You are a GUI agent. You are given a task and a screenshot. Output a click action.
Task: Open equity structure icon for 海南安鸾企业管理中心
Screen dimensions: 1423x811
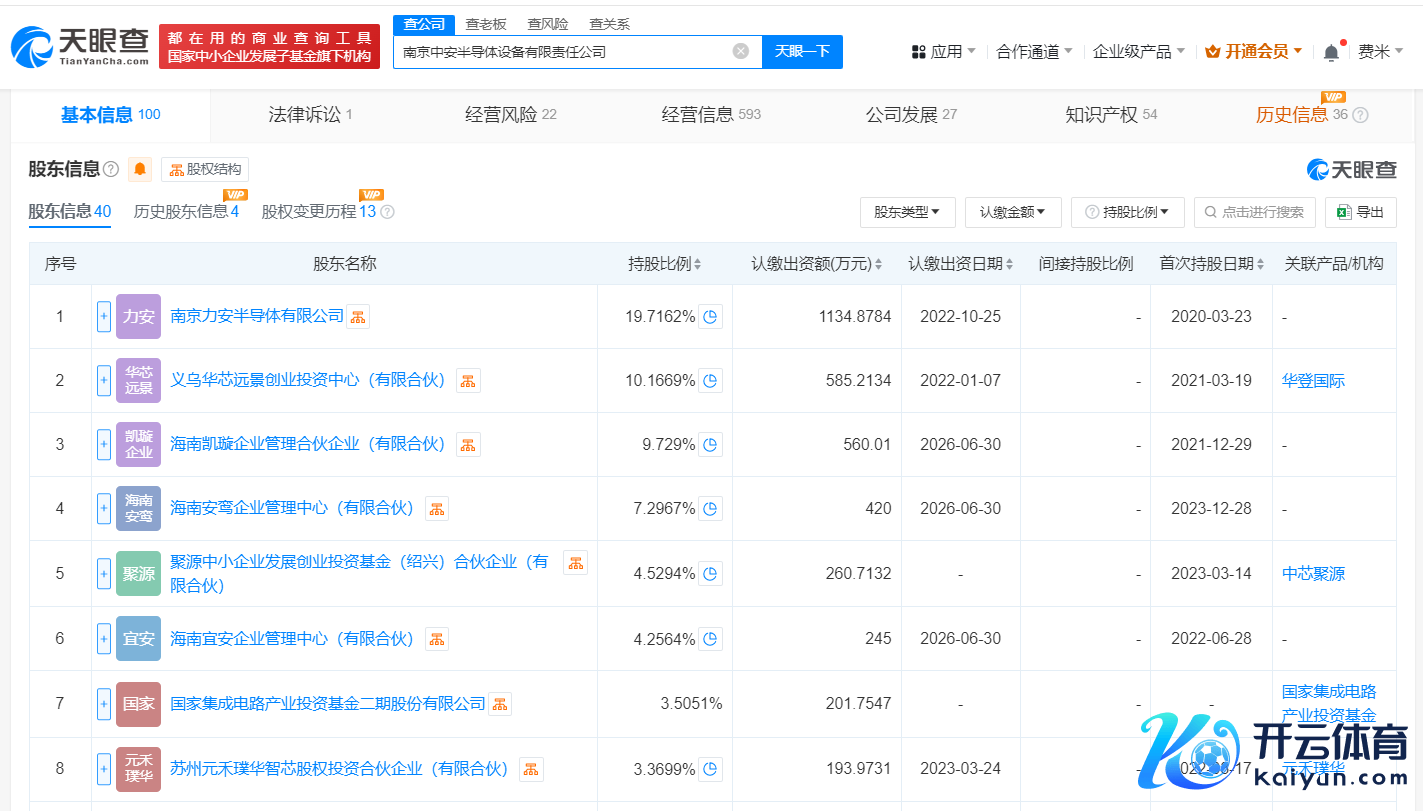[x=436, y=509]
